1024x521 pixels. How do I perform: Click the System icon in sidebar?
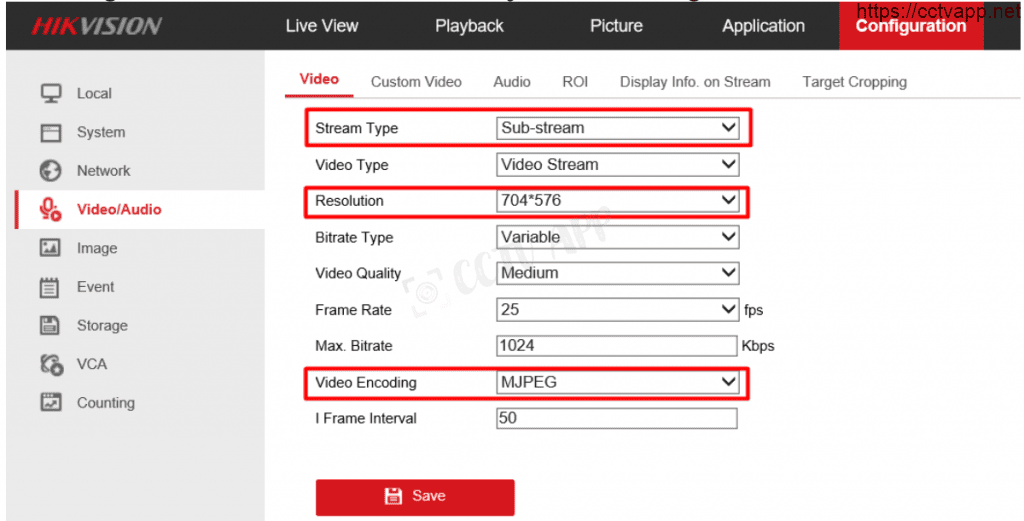[x=50, y=132]
